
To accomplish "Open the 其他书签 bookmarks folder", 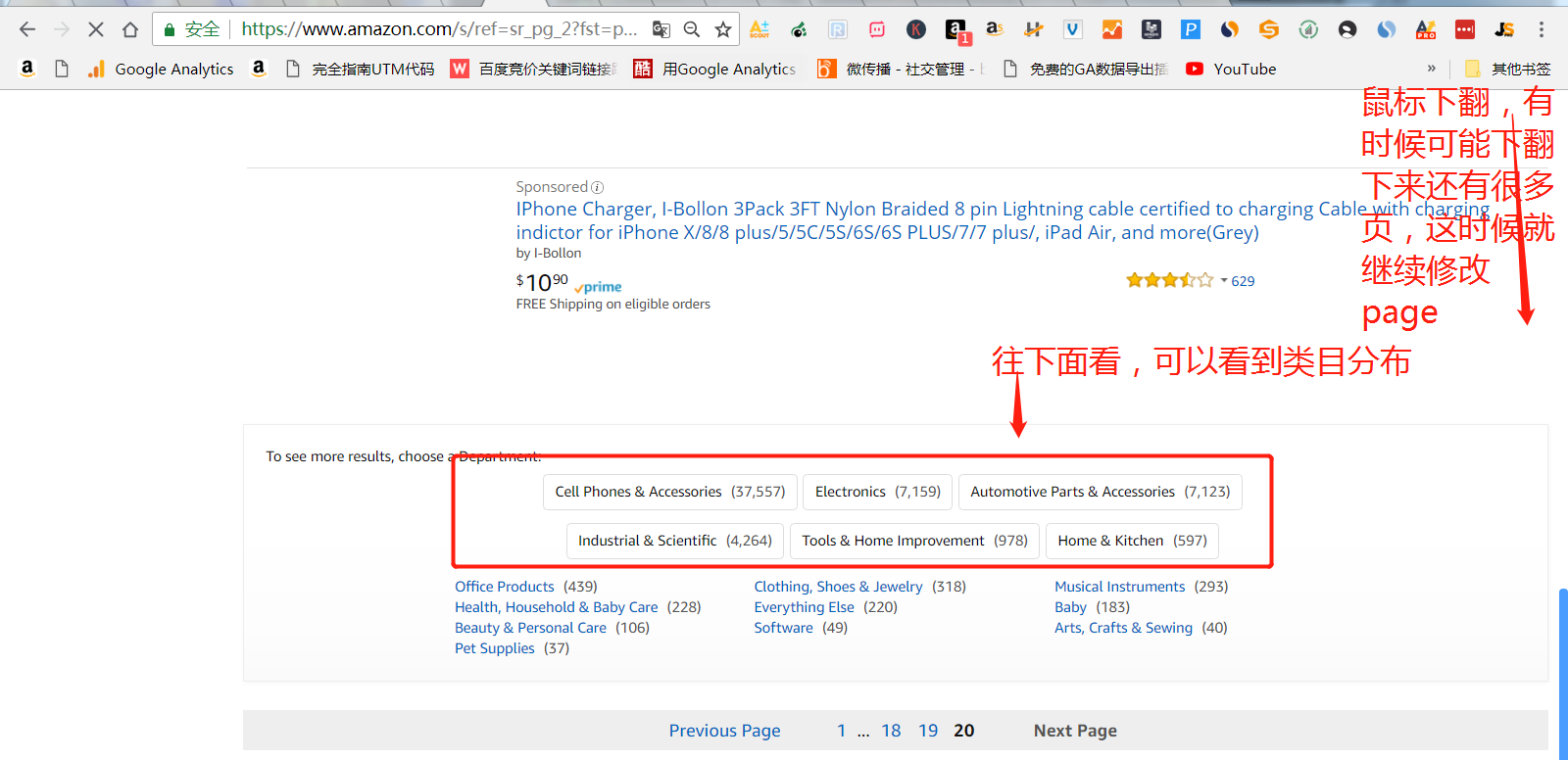I will pos(1508,69).
